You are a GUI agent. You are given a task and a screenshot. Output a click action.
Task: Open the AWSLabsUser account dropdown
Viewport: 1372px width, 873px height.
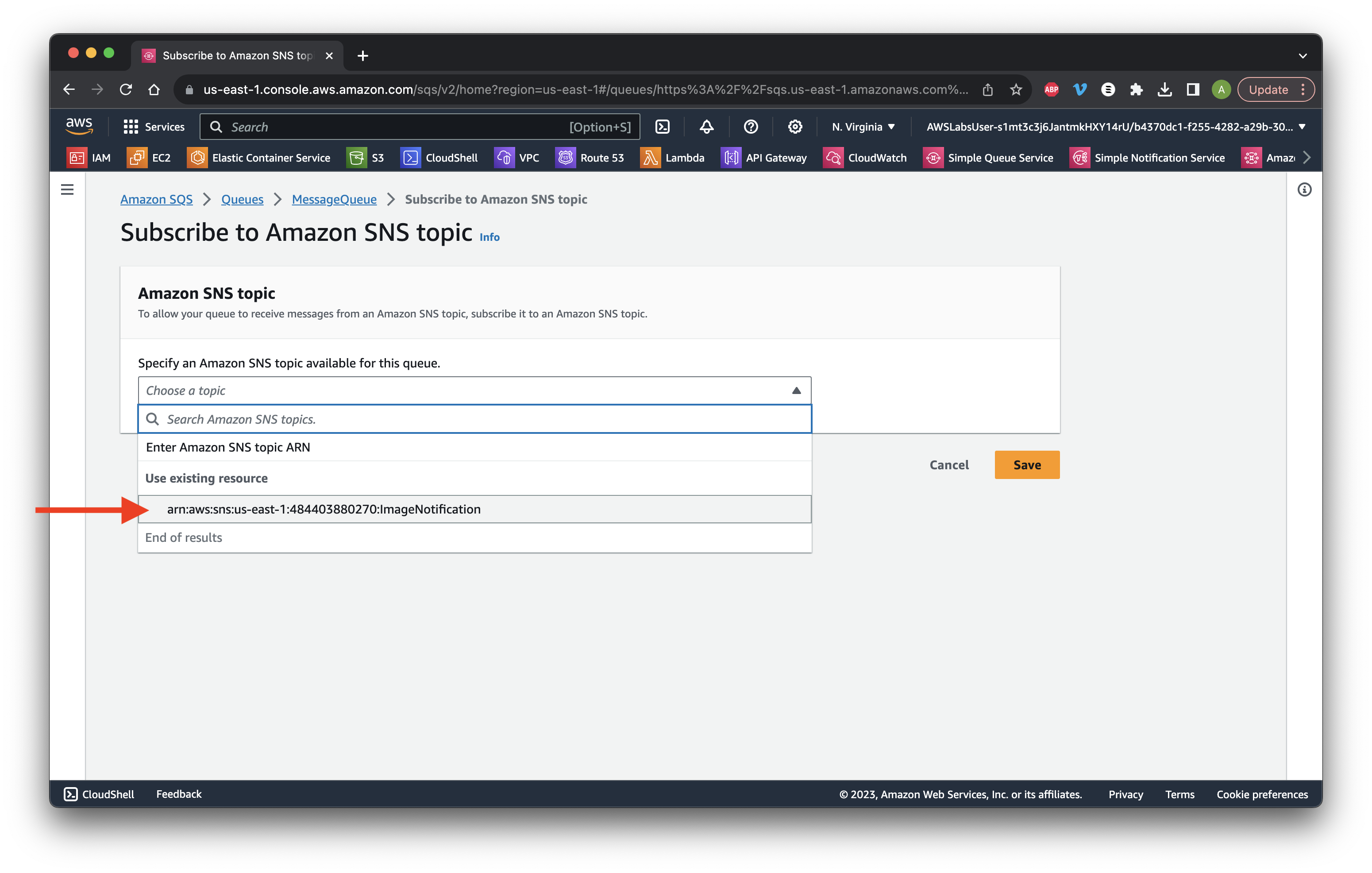coord(1116,127)
